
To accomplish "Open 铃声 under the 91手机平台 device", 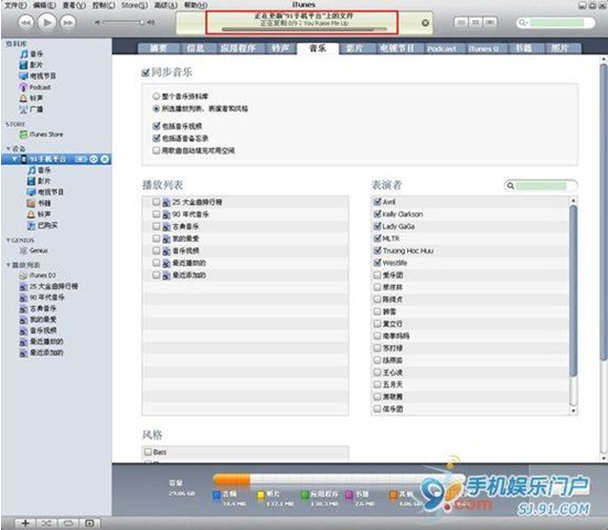I will pos(39,214).
